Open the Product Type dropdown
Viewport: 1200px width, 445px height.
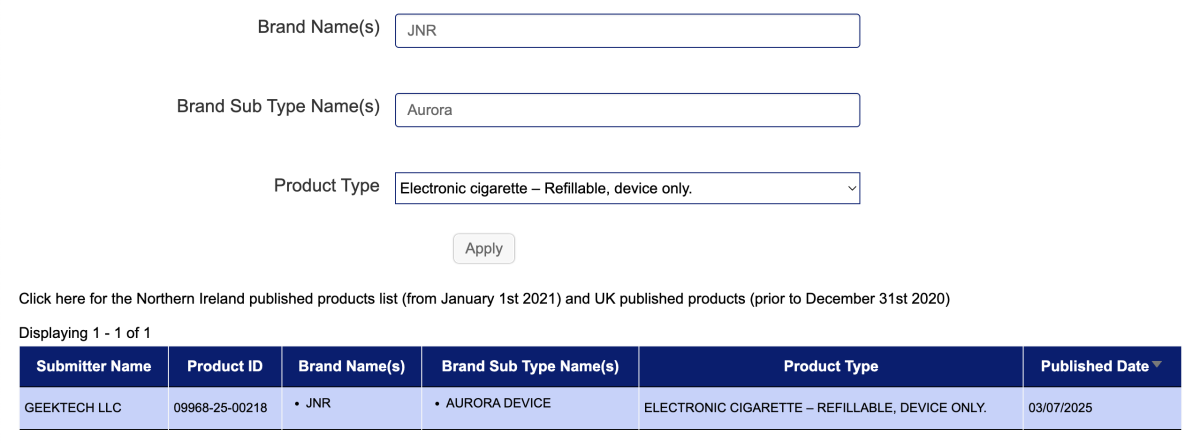(627, 188)
